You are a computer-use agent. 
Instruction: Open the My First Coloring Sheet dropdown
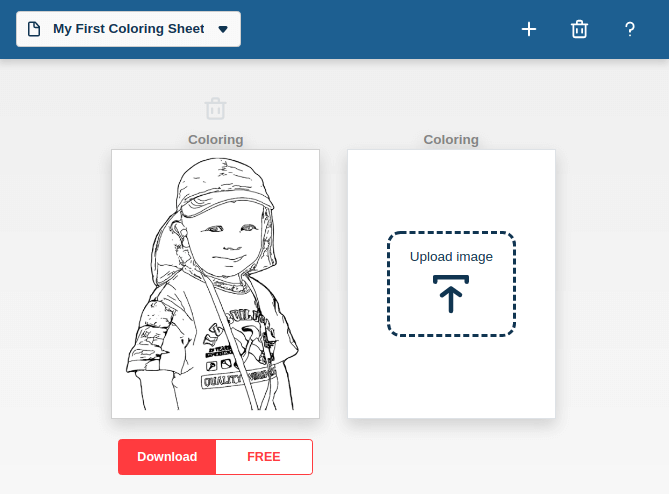128,29
